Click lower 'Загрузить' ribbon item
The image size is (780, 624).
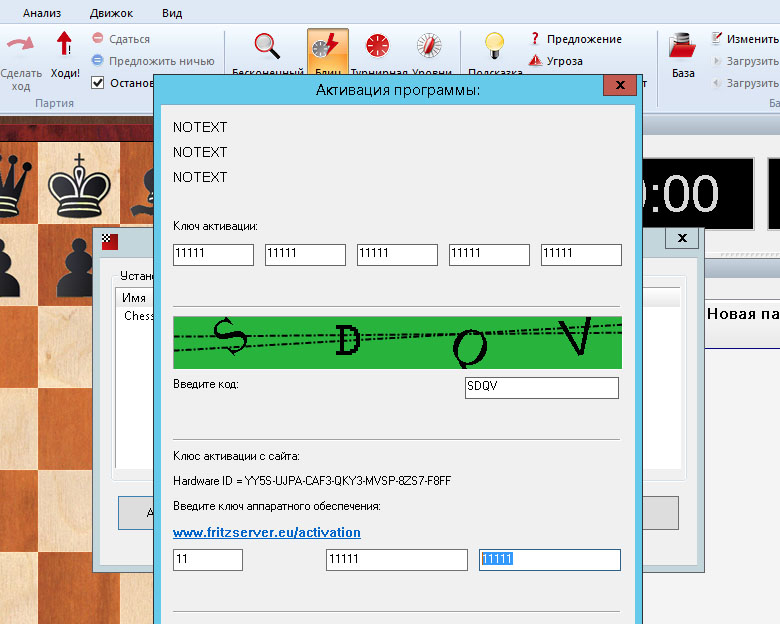coord(745,83)
